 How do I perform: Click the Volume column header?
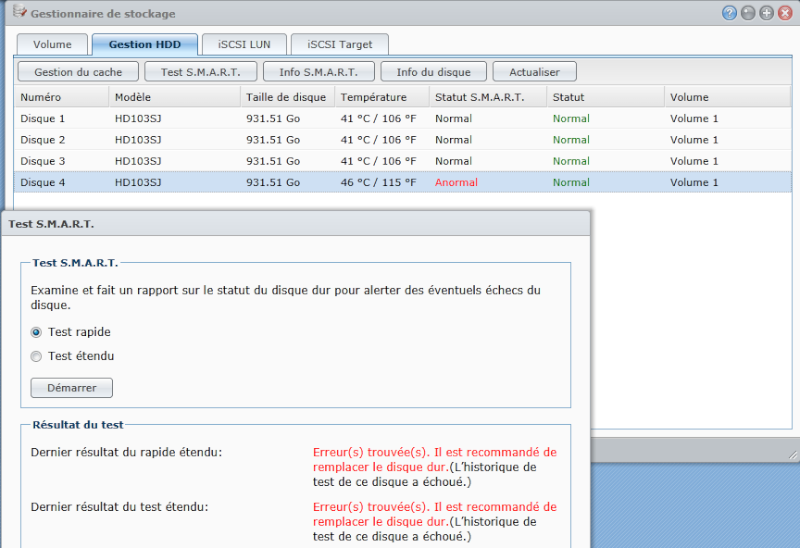(728, 97)
